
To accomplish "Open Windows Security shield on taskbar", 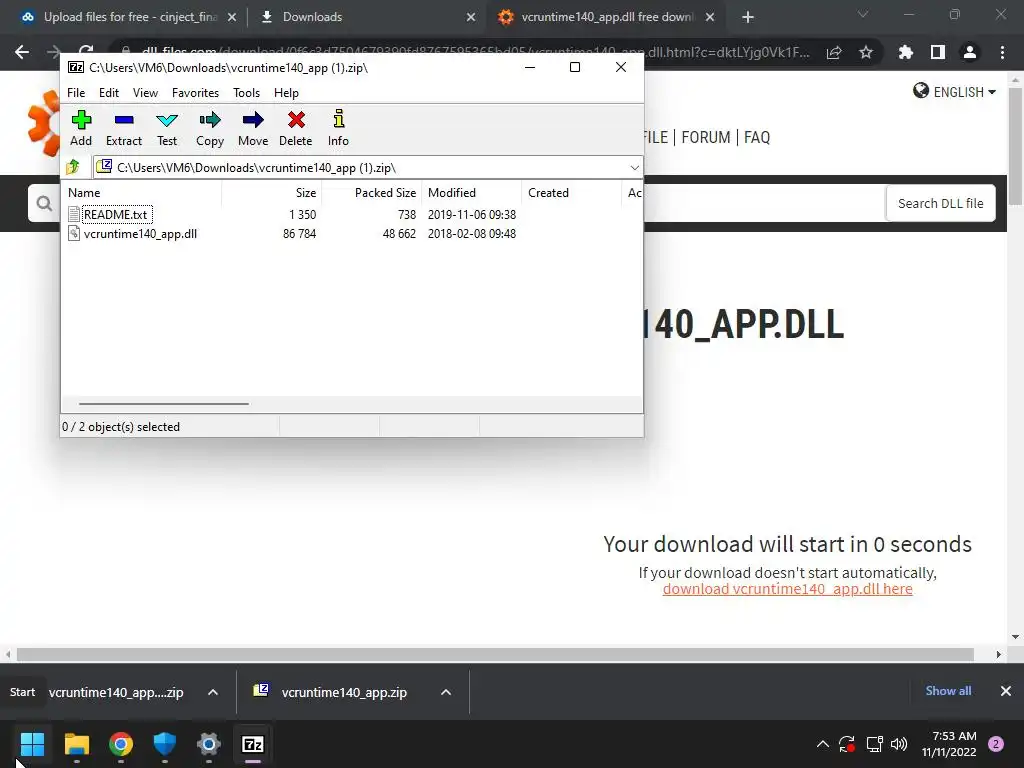I will point(165,744).
